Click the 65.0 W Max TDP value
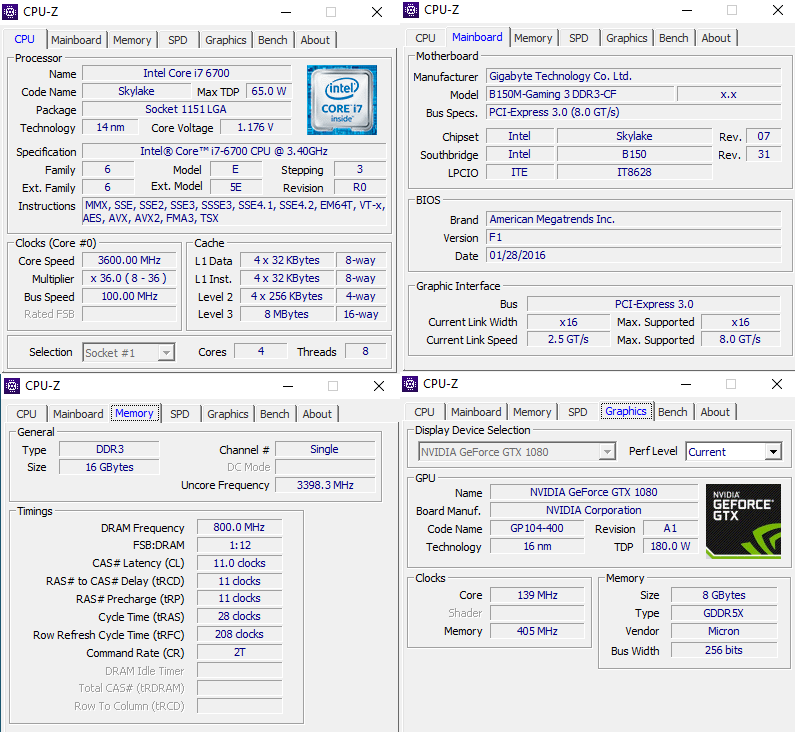The height and width of the screenshot is (732, 795). point(269,91)
